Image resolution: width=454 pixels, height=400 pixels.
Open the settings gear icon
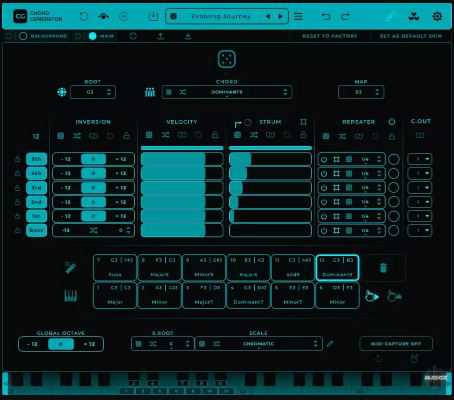coord(437,16)
